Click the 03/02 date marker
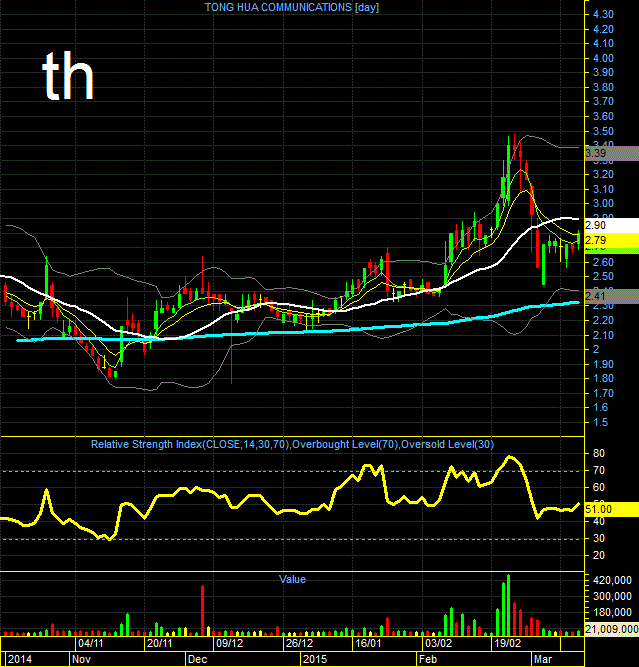This screenshot has width=639, height=667. 438,643
